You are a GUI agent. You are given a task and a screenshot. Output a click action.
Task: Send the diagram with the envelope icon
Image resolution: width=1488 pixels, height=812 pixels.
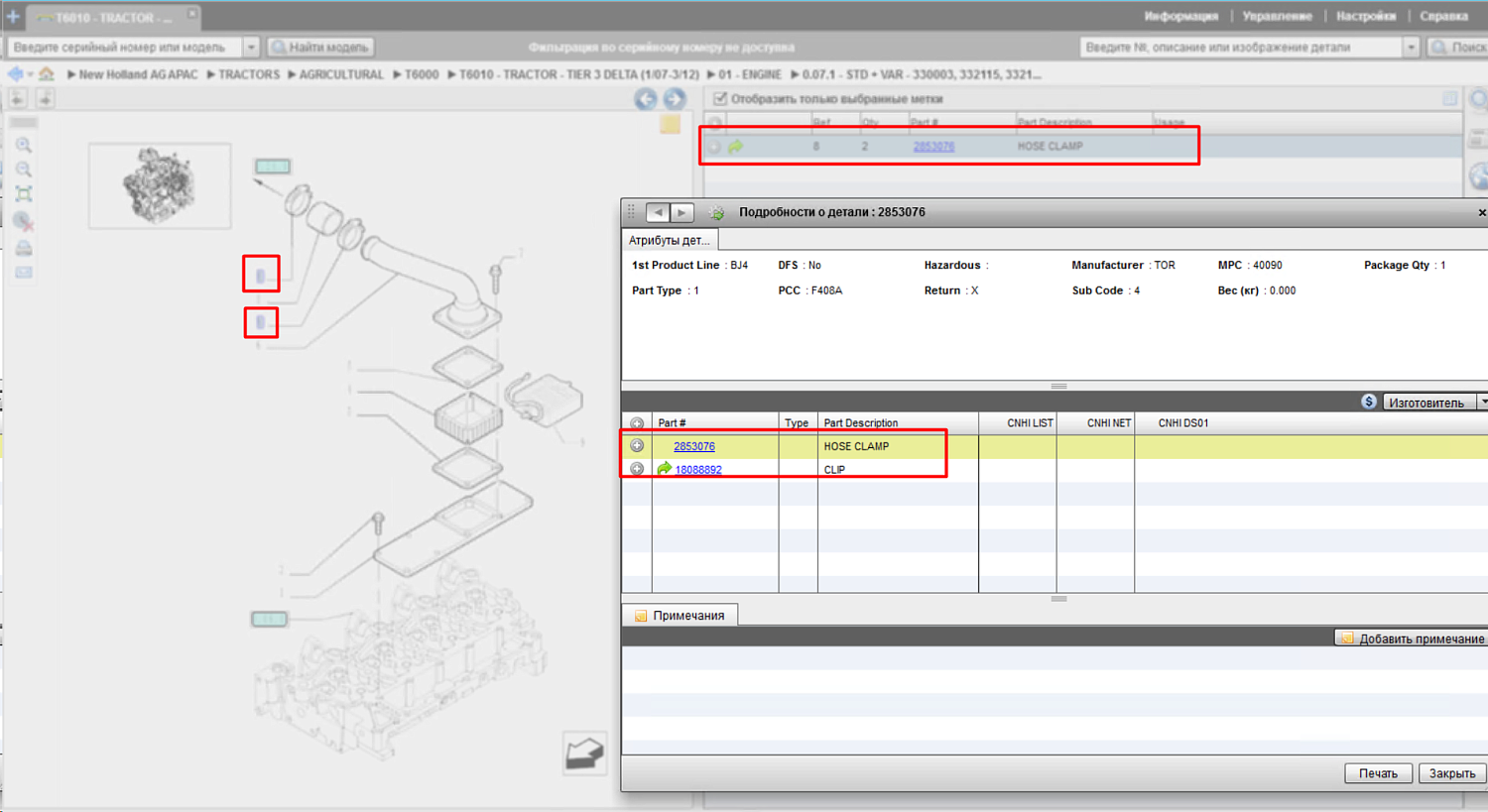coord(24,273)
